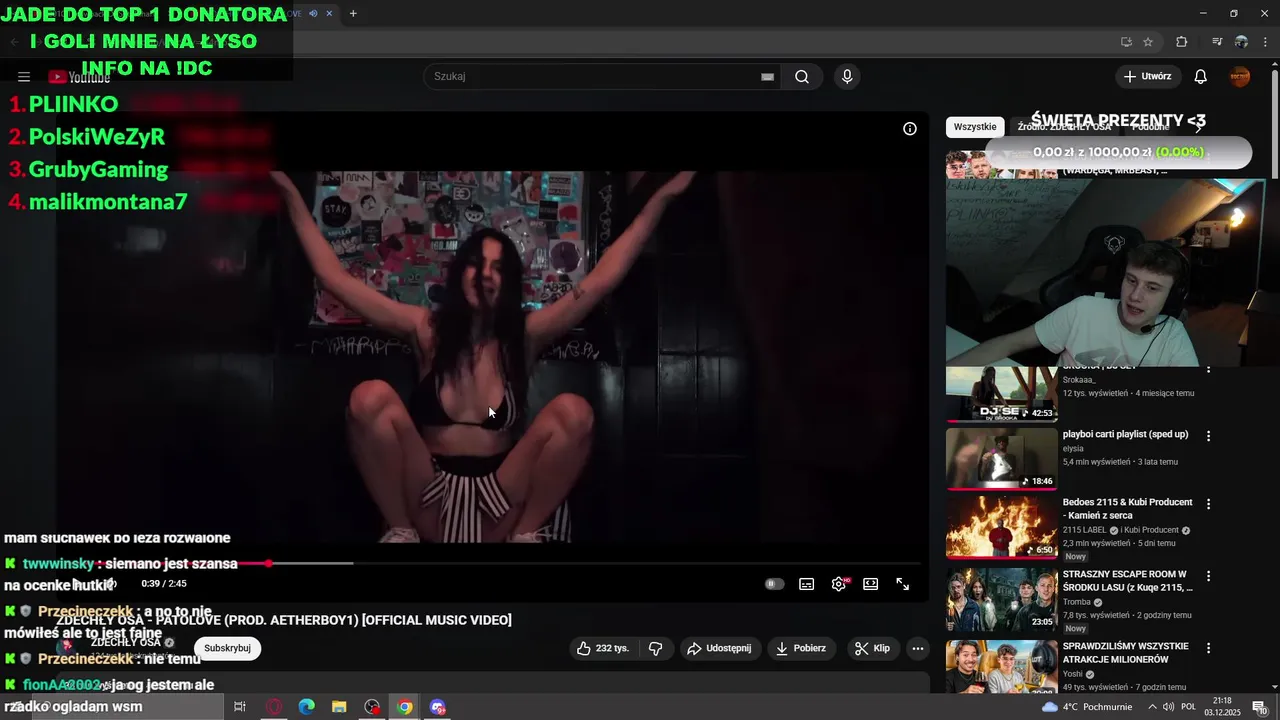
Task: Open YouTube notifications bell
Action: (1201, 77)
